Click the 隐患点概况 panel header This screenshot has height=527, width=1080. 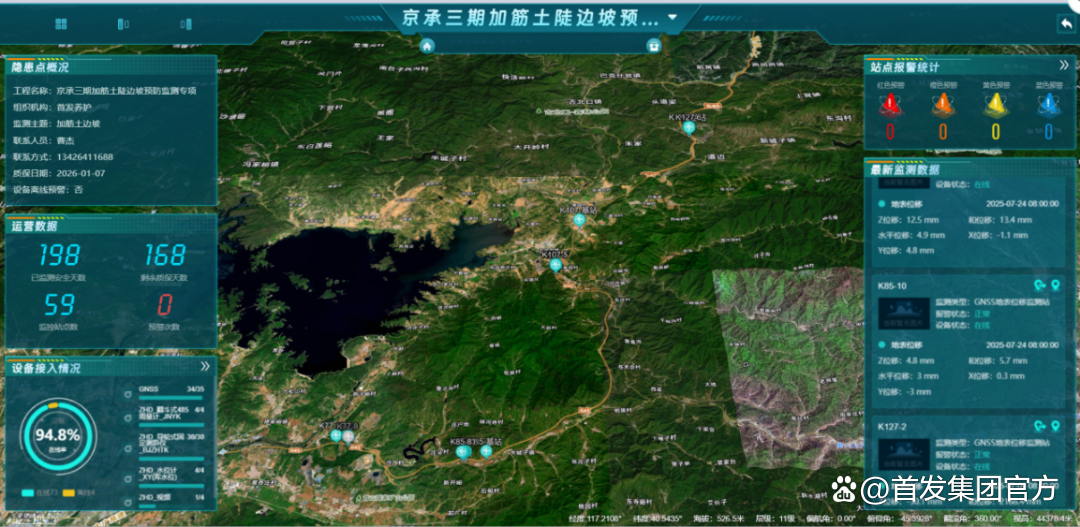42,68
